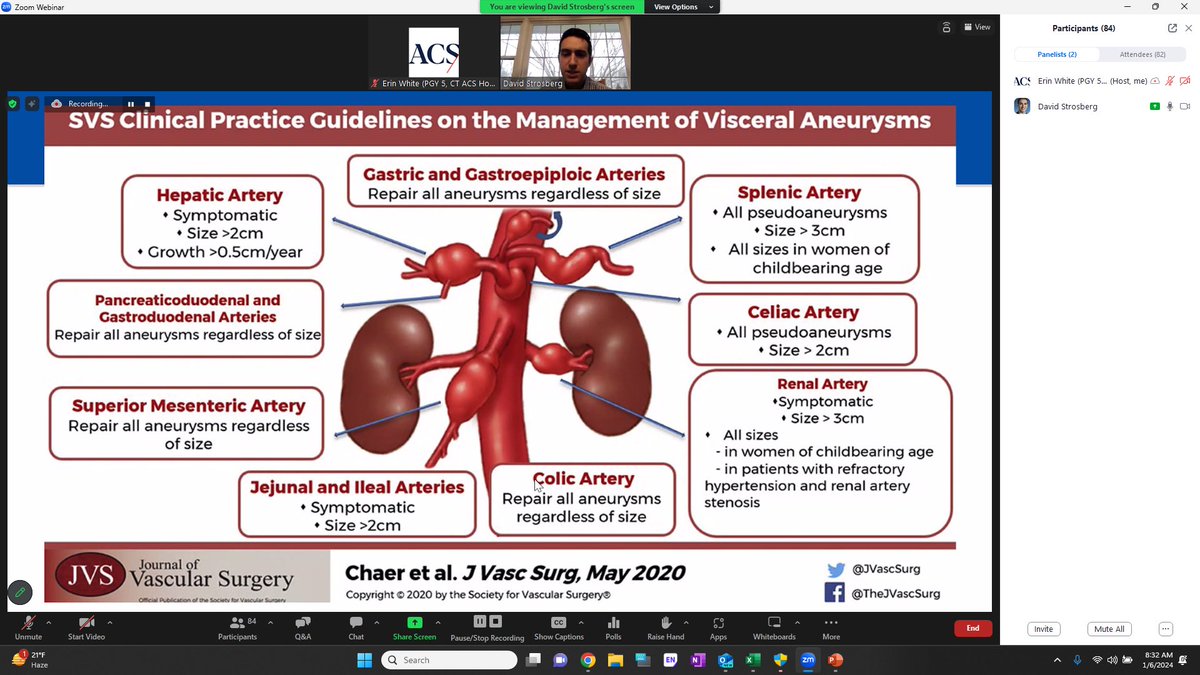This screenshot has width=1200, height=675.
Task: Open the ellipsis menu beside Mute All
Action: (x=1165, y=629)
